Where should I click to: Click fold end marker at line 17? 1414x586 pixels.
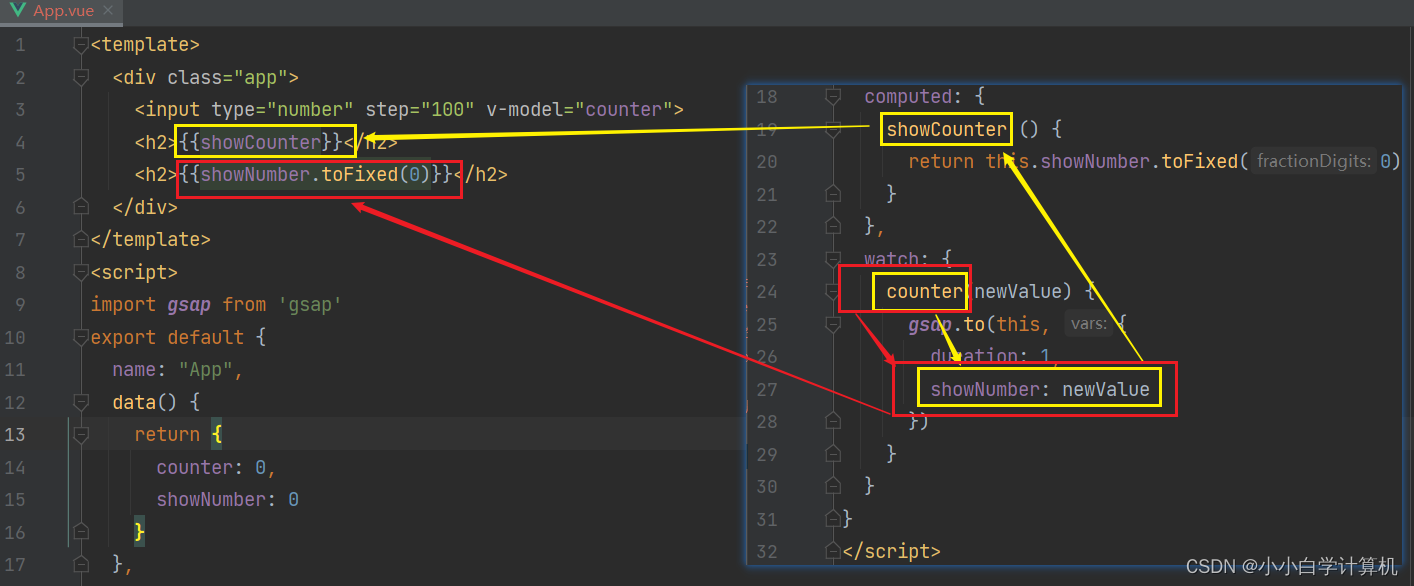pyautogui.click(x=81, y=565)
